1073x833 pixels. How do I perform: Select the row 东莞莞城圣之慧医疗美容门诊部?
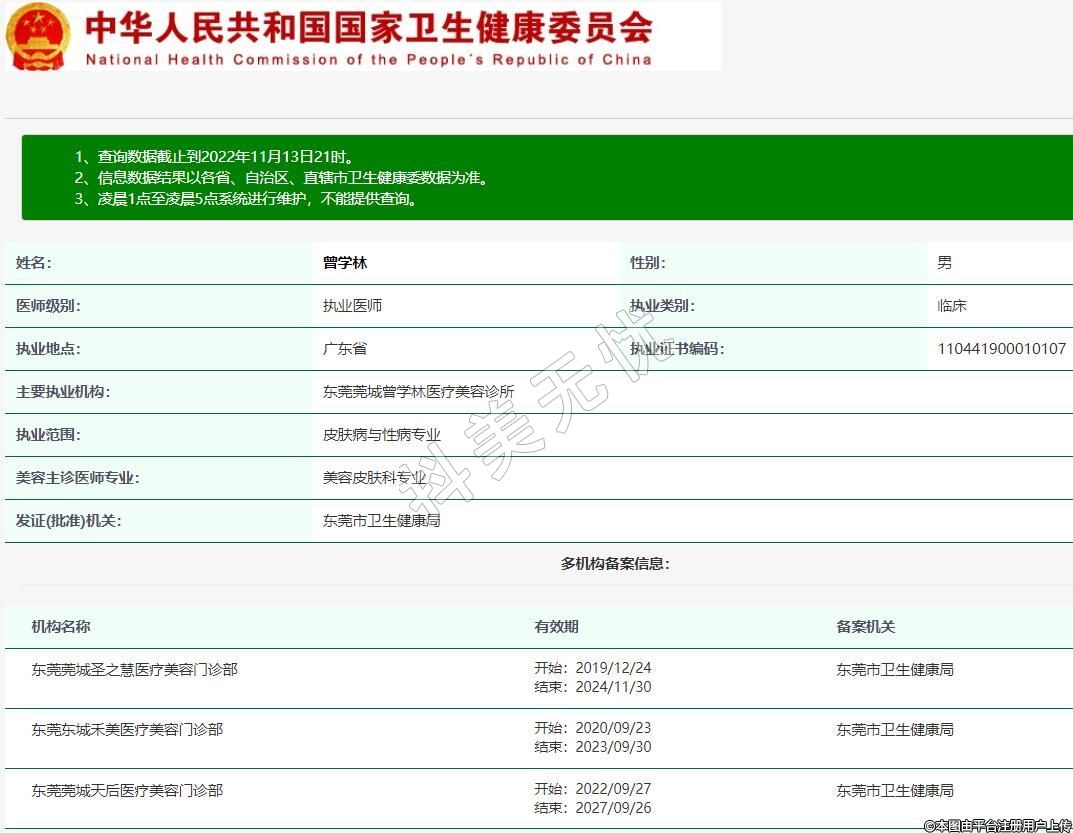click(x=134, y=670)
